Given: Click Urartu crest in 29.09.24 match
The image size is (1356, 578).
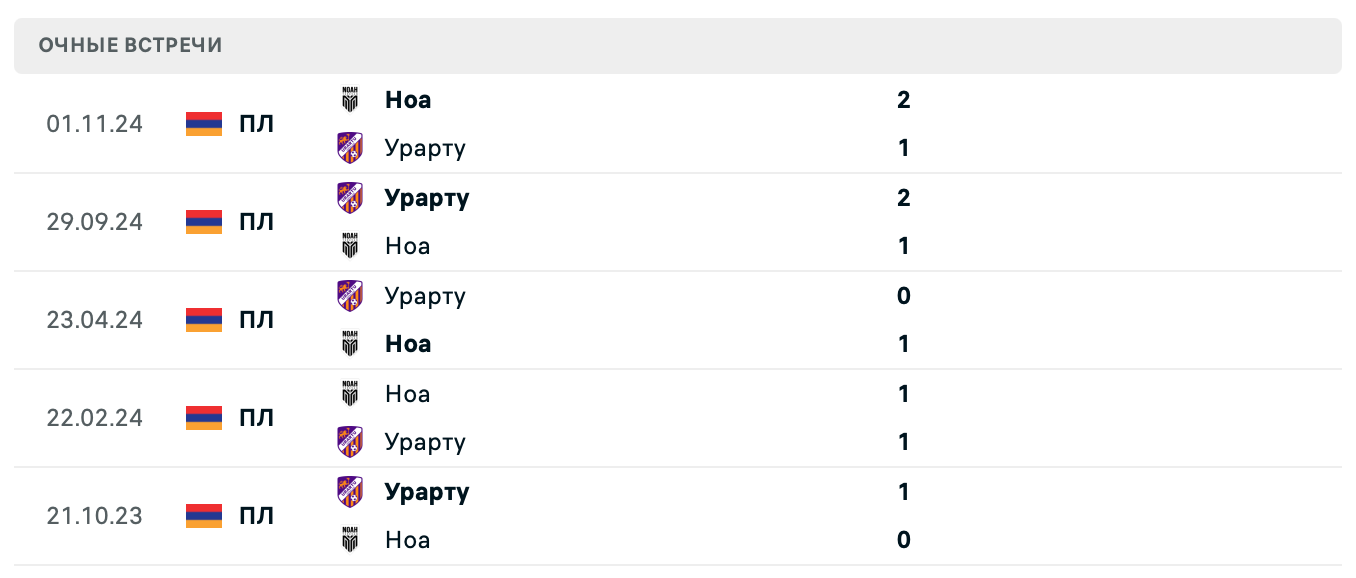Looking at the screenshot, I should (349, 198).
